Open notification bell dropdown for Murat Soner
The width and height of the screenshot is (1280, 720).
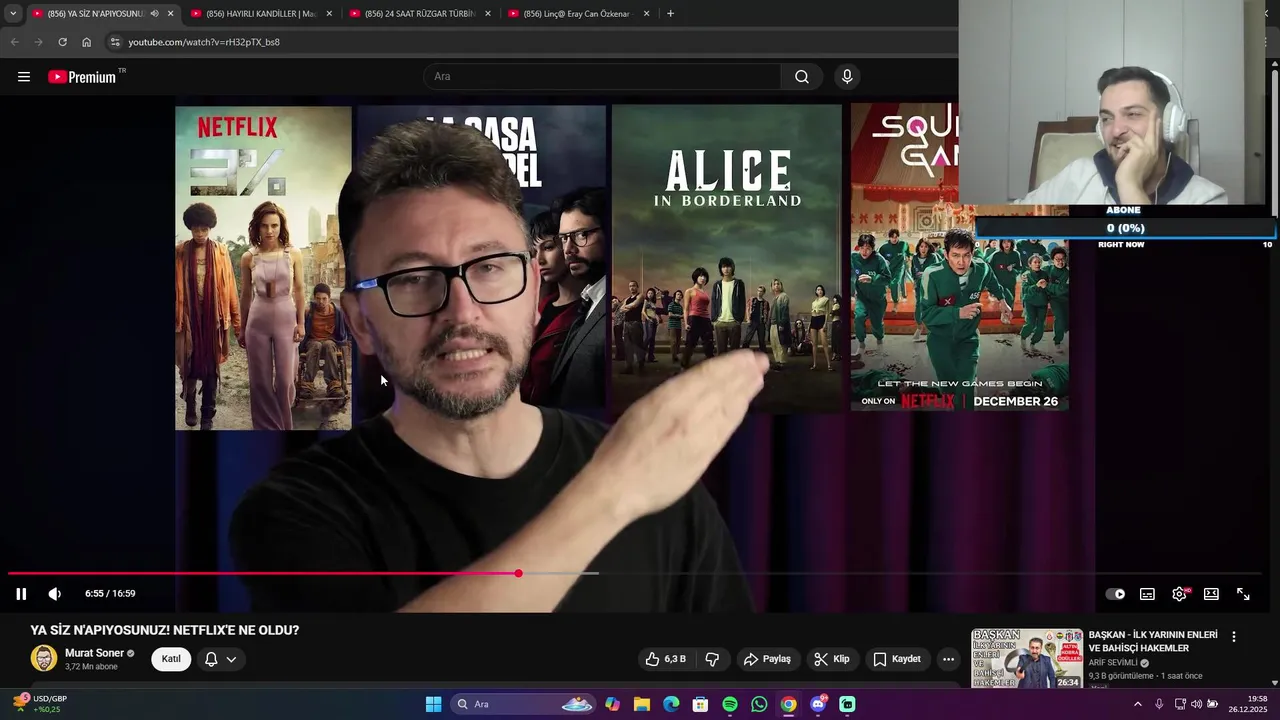(220, 659)
